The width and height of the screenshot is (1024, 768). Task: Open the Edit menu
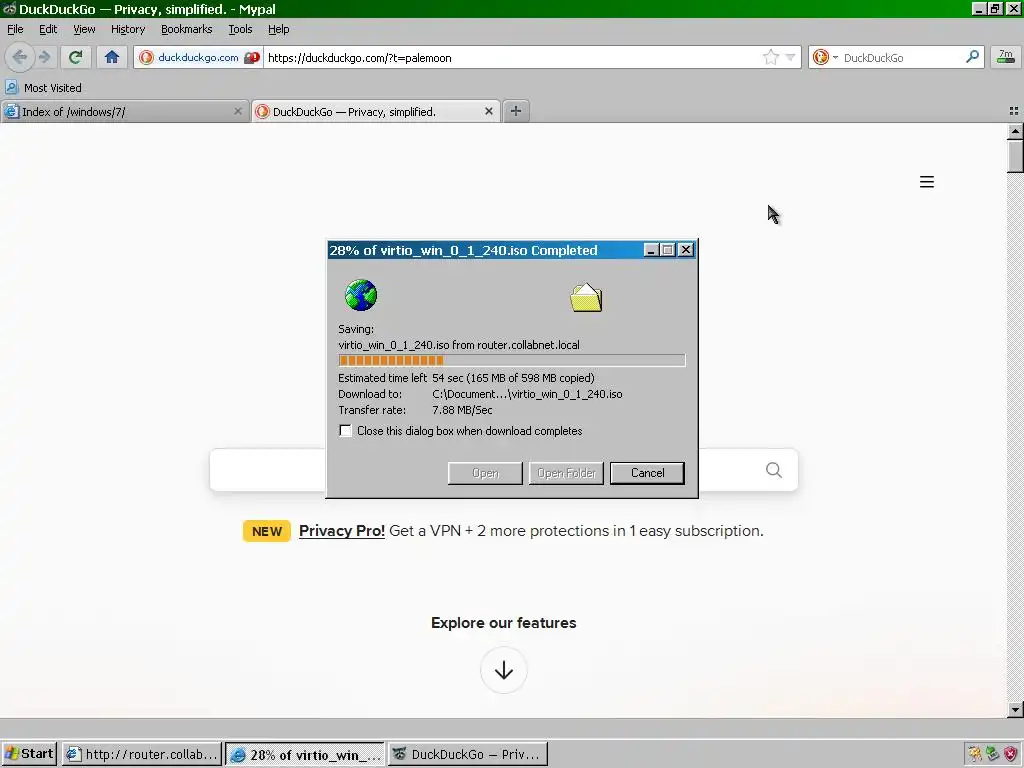pyautogui.click(x=48, y=29)
